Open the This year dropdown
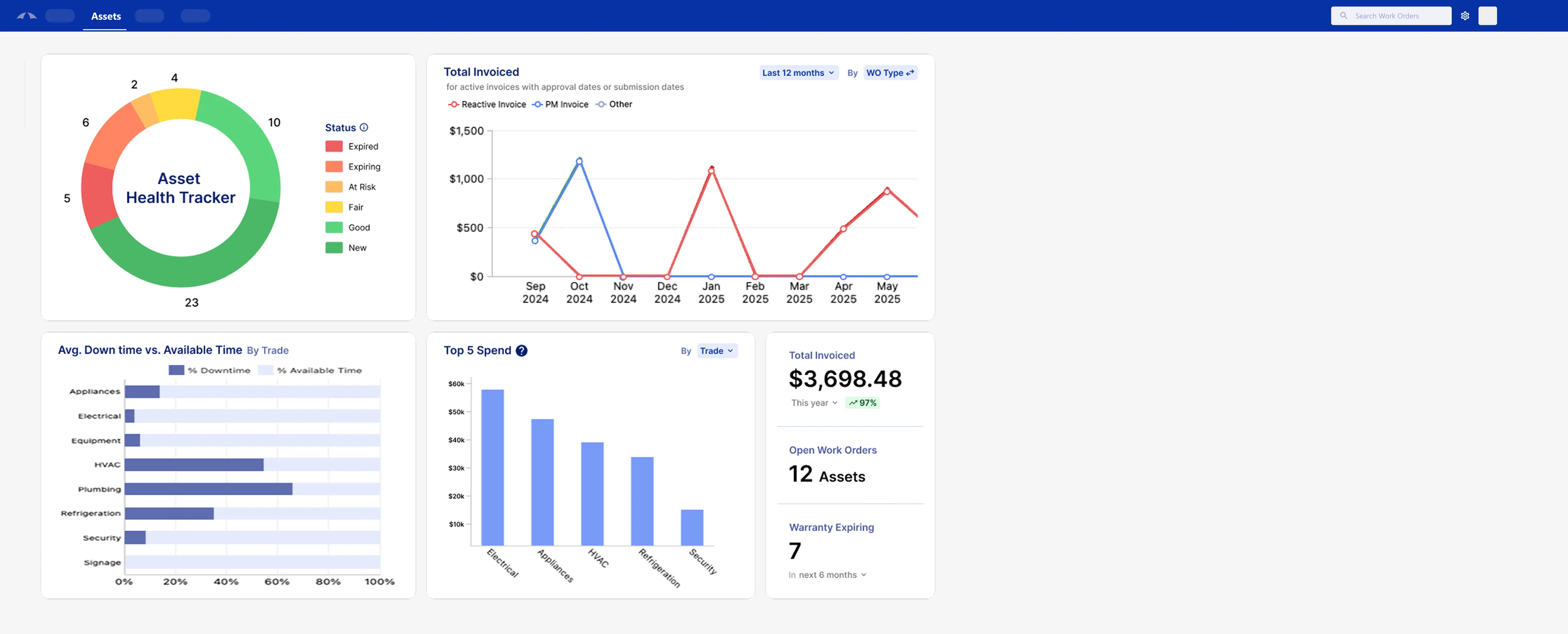Viewport: 1568px width, 634px height. pyautogui.click(x=814, y=403)
